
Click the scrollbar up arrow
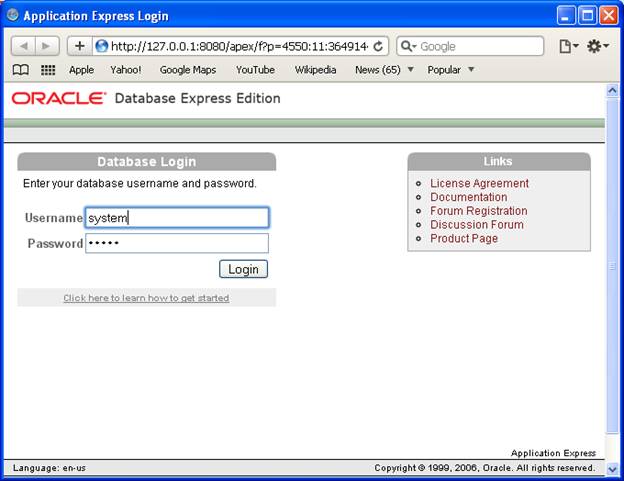pyautogui.click(x=612, y=90)
